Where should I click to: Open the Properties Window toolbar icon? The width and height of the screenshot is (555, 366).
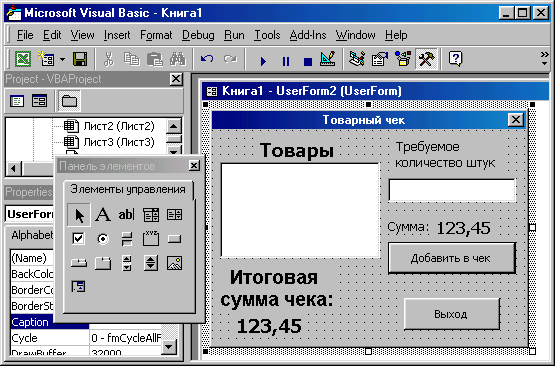tap(380, 59)
